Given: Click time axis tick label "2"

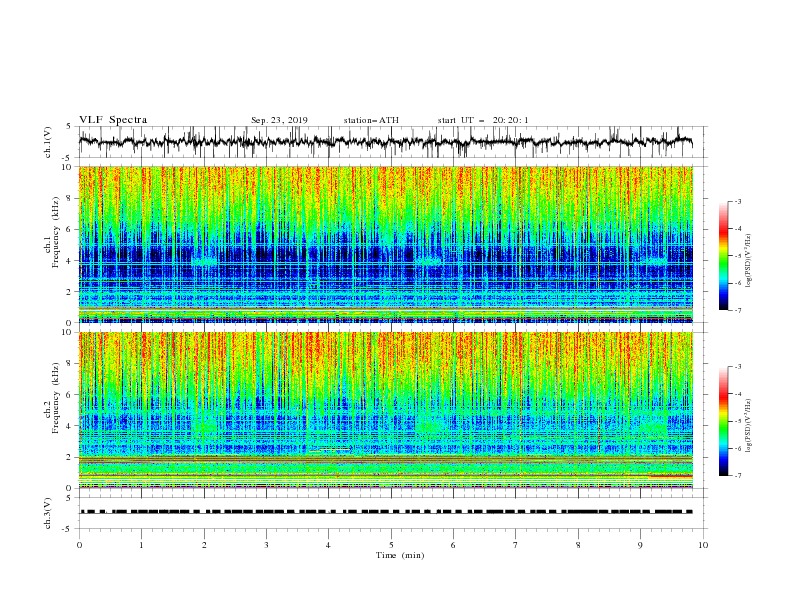Looking at the screenshot, I should (204, 545).
